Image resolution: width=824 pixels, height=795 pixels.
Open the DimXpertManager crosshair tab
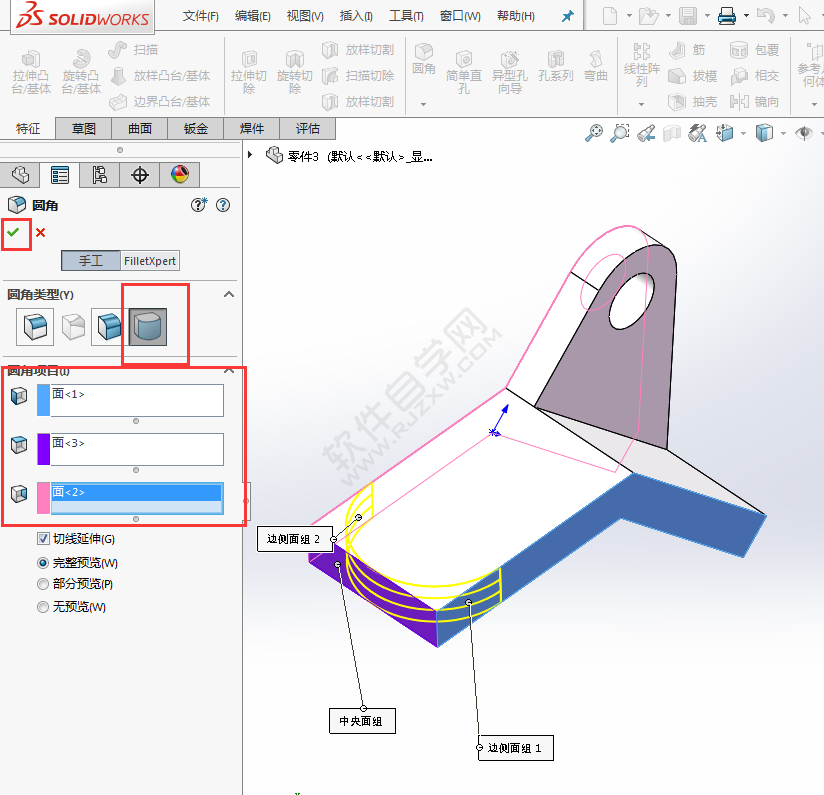[139, 175]
